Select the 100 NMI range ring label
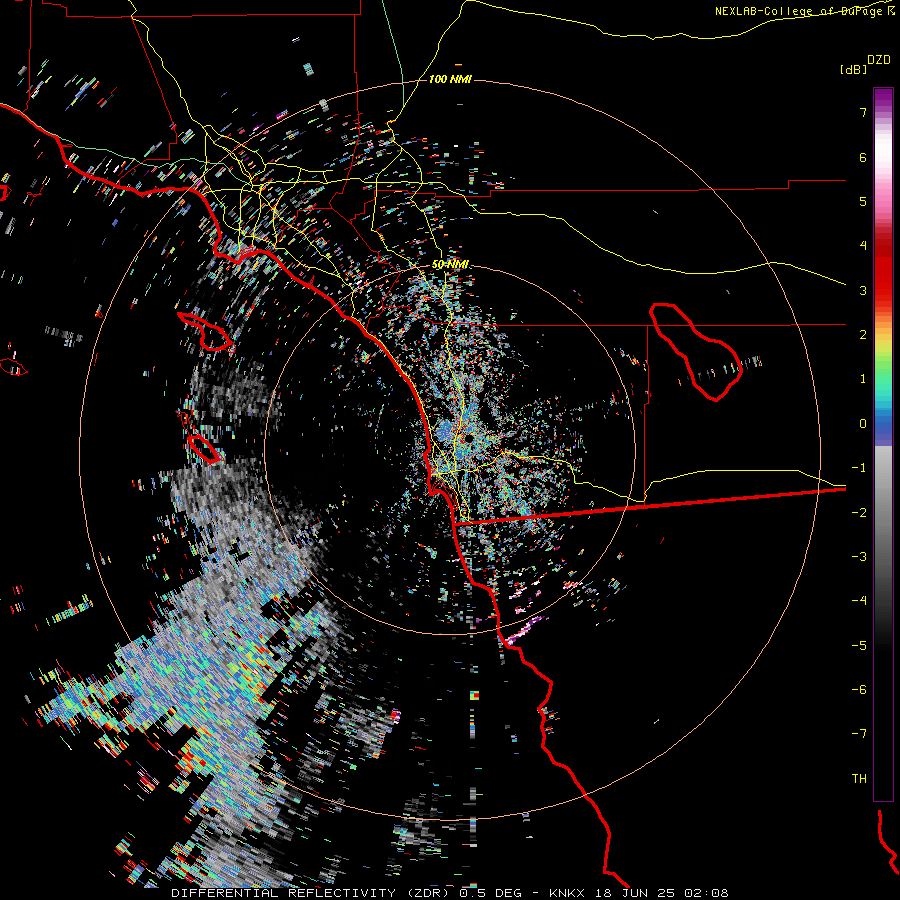 [x=450, y=79]
